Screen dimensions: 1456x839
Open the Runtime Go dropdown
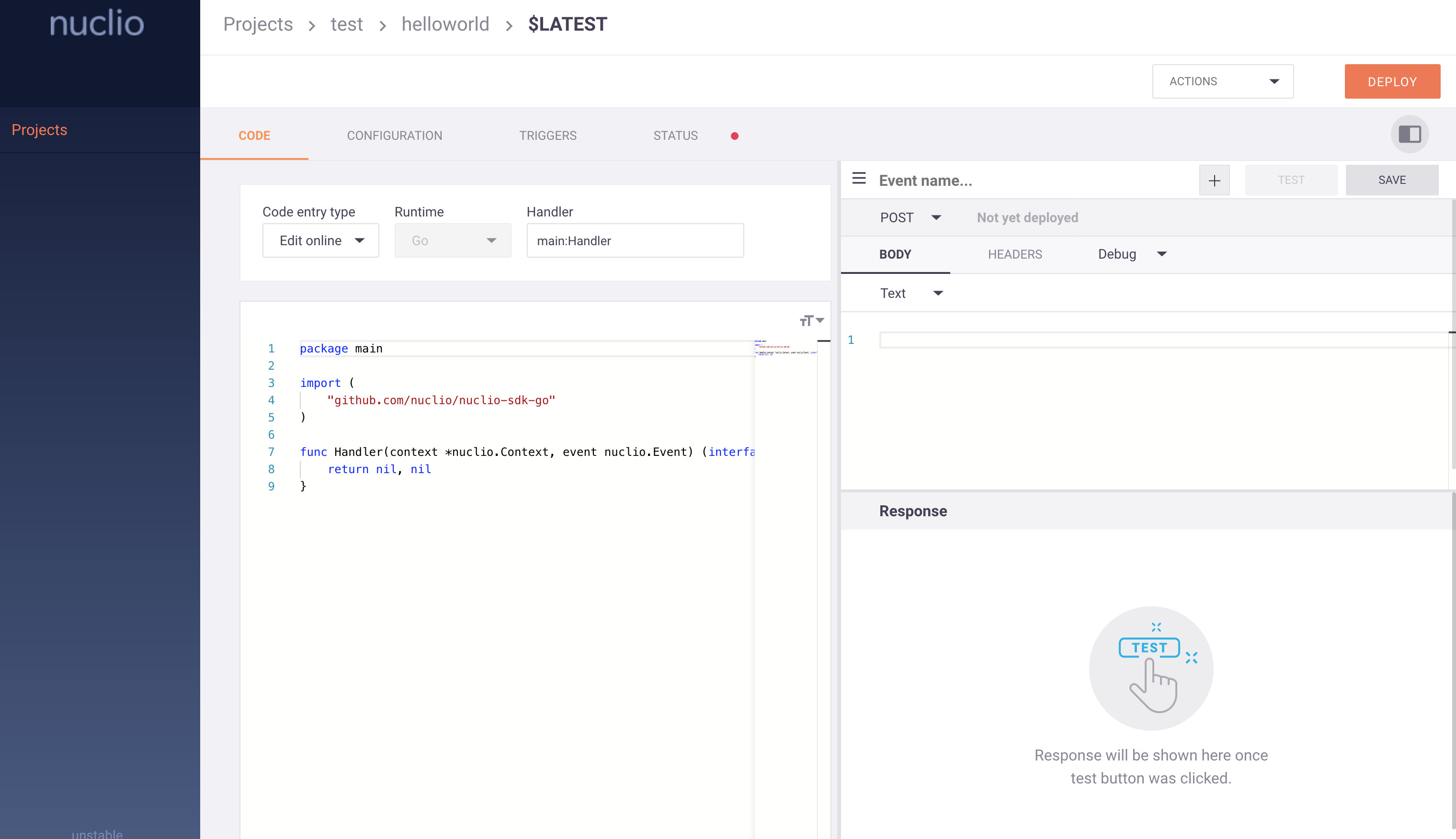453,241
